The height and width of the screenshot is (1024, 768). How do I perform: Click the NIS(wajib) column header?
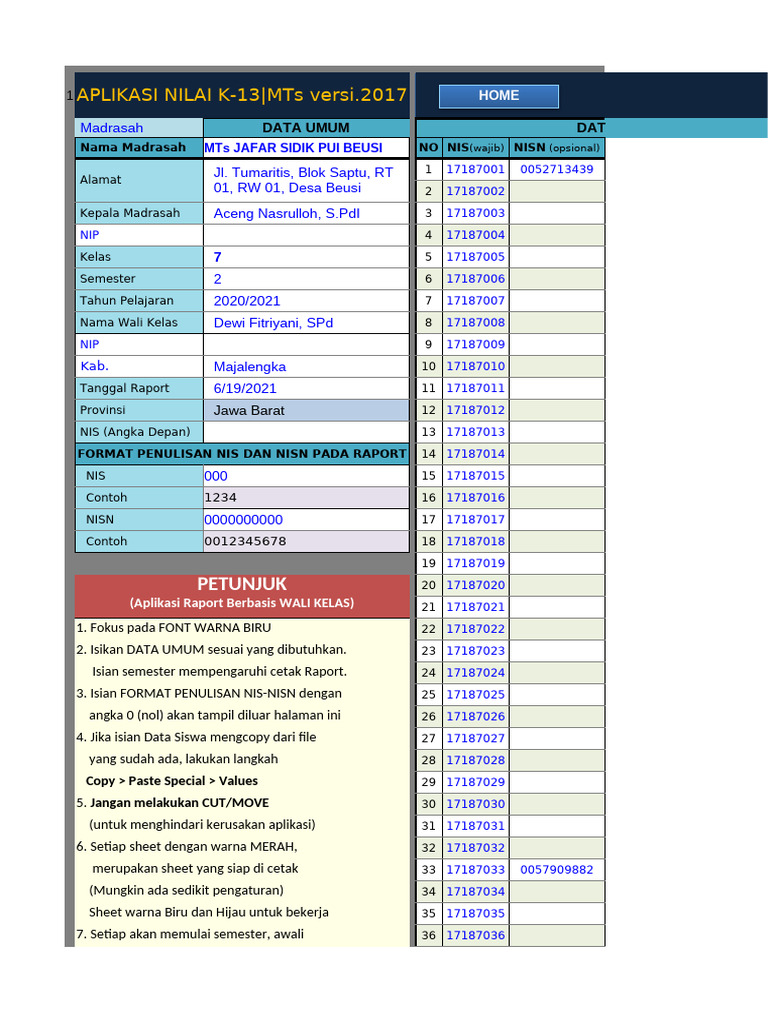click(x=475, y=148)
